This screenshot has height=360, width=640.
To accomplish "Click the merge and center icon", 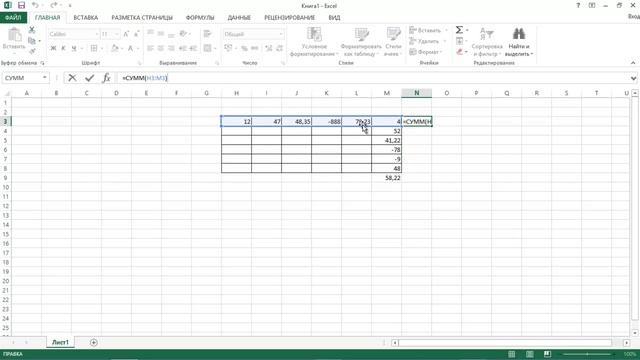I will (208, 48).
